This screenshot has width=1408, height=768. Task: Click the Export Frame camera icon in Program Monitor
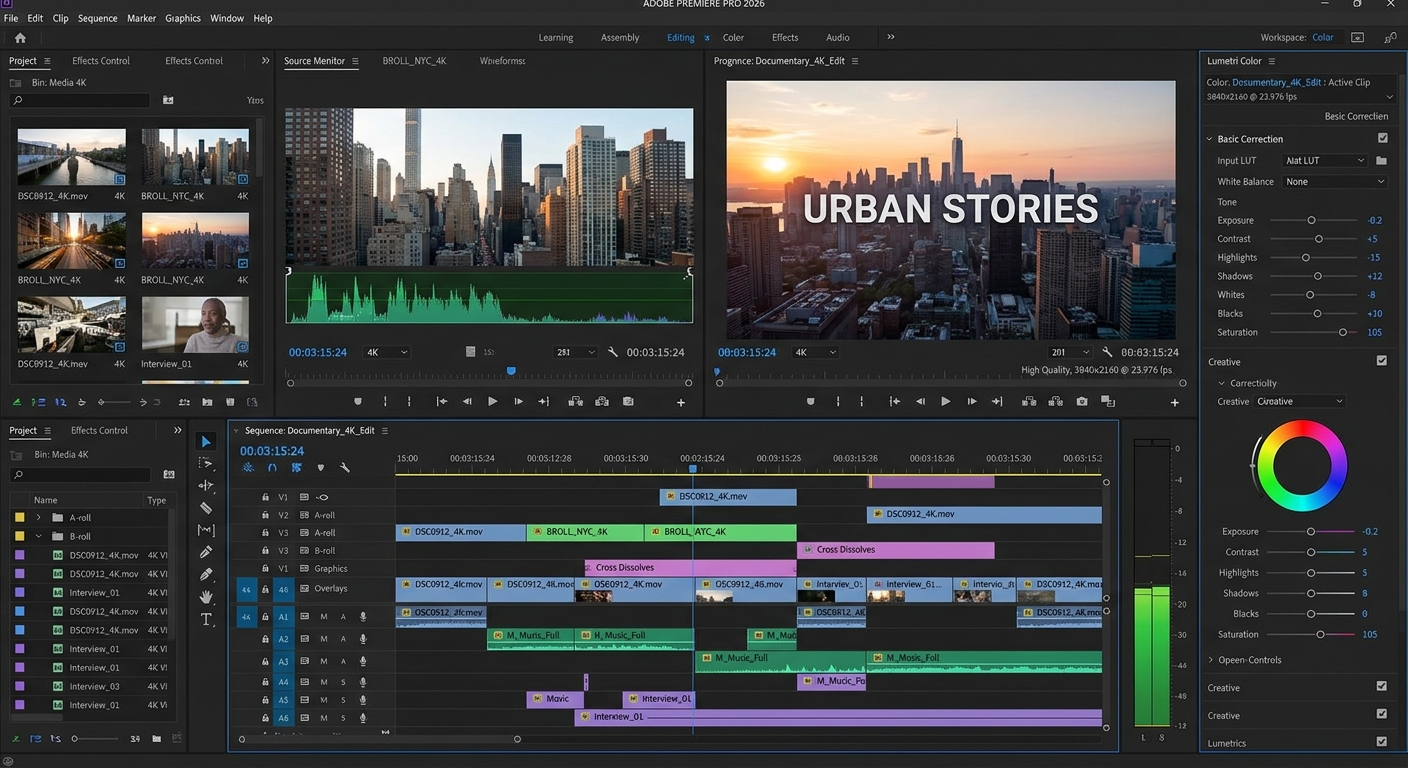[x=1082, y=401]
